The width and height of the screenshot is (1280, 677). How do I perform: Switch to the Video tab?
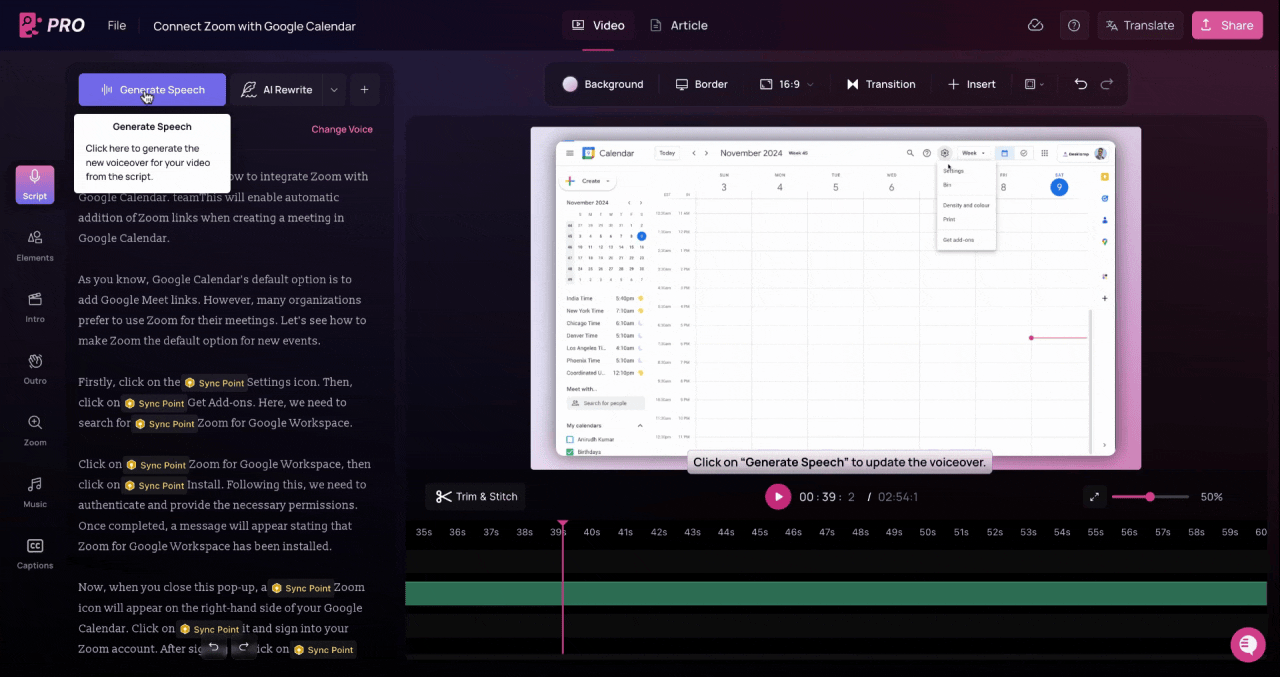click(x=598, y=25)
